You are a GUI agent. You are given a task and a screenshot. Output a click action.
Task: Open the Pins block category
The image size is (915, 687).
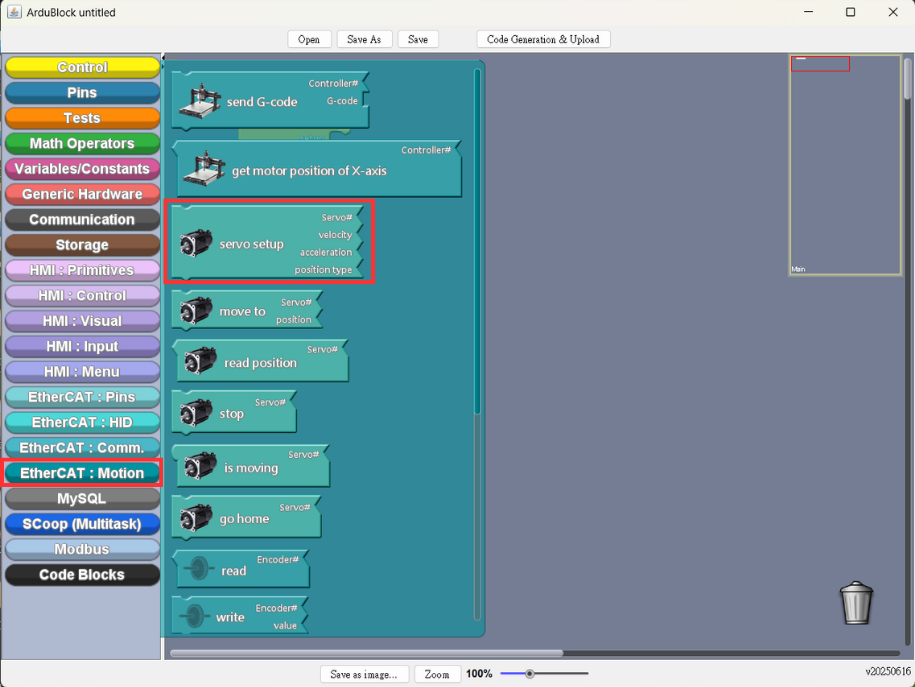pyautogui.click(x=82, y=93)
